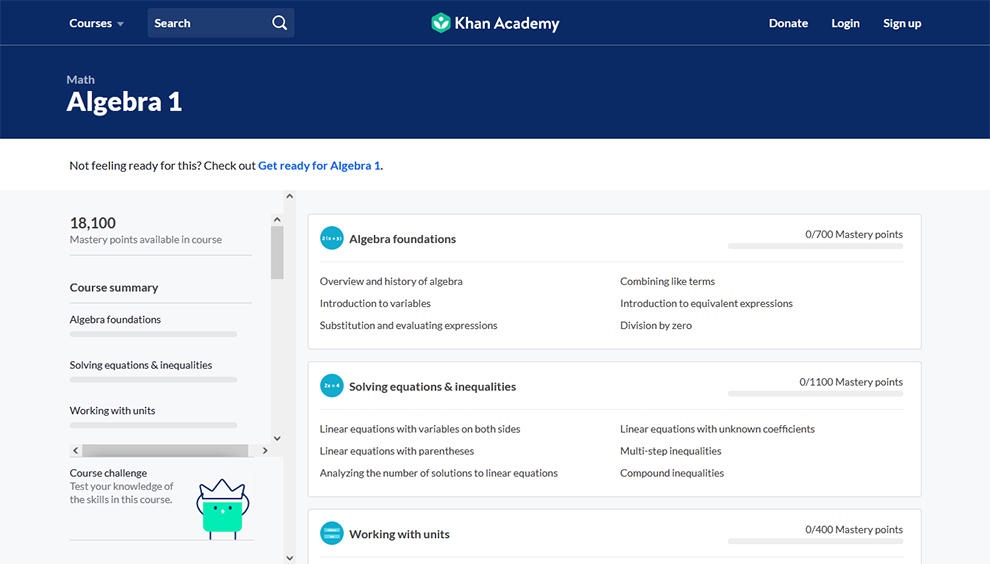Open the Course challenge link

(x=108, y=473)
